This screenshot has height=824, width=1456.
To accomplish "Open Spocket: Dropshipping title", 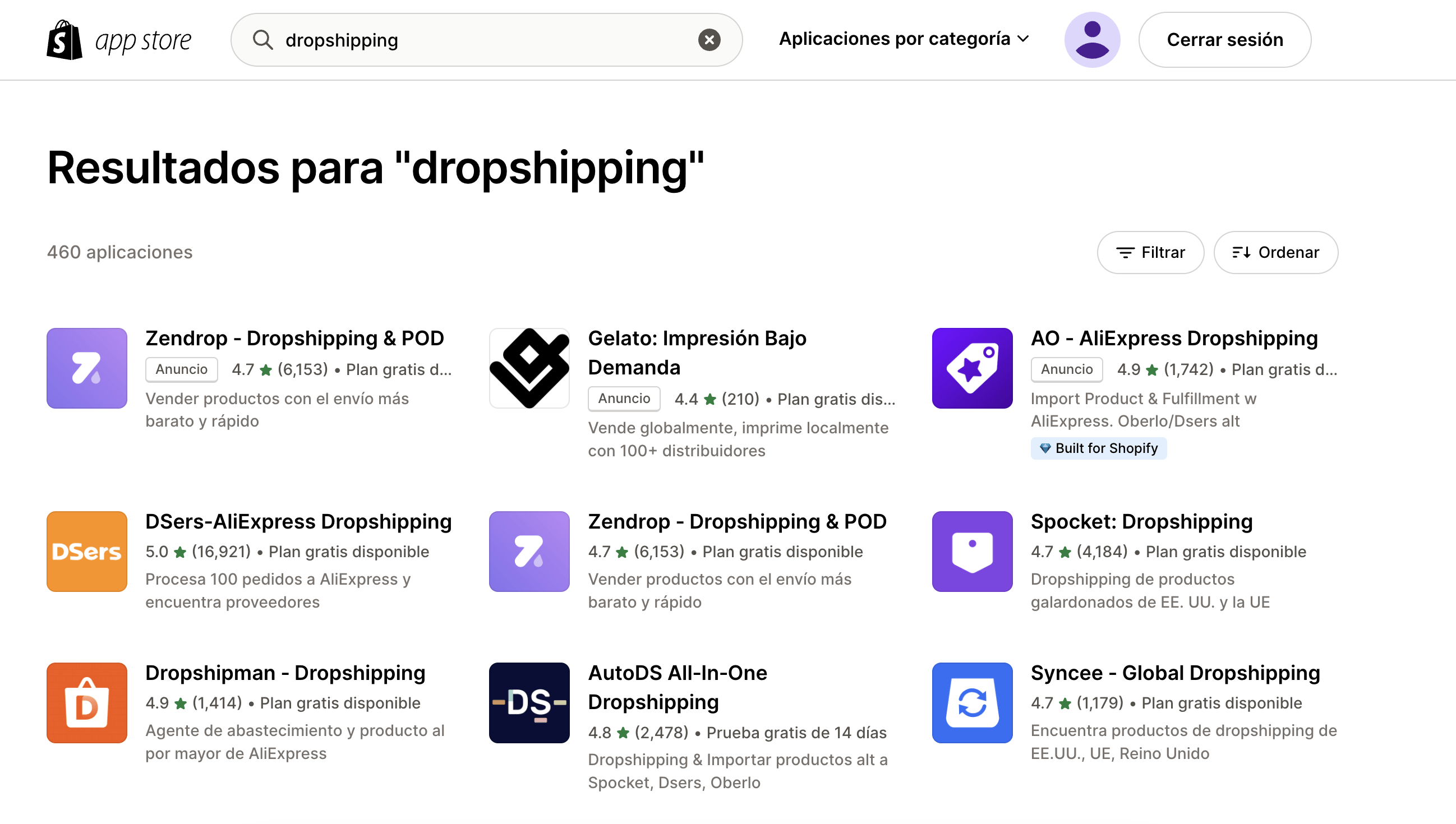I will coord(1141,521).
